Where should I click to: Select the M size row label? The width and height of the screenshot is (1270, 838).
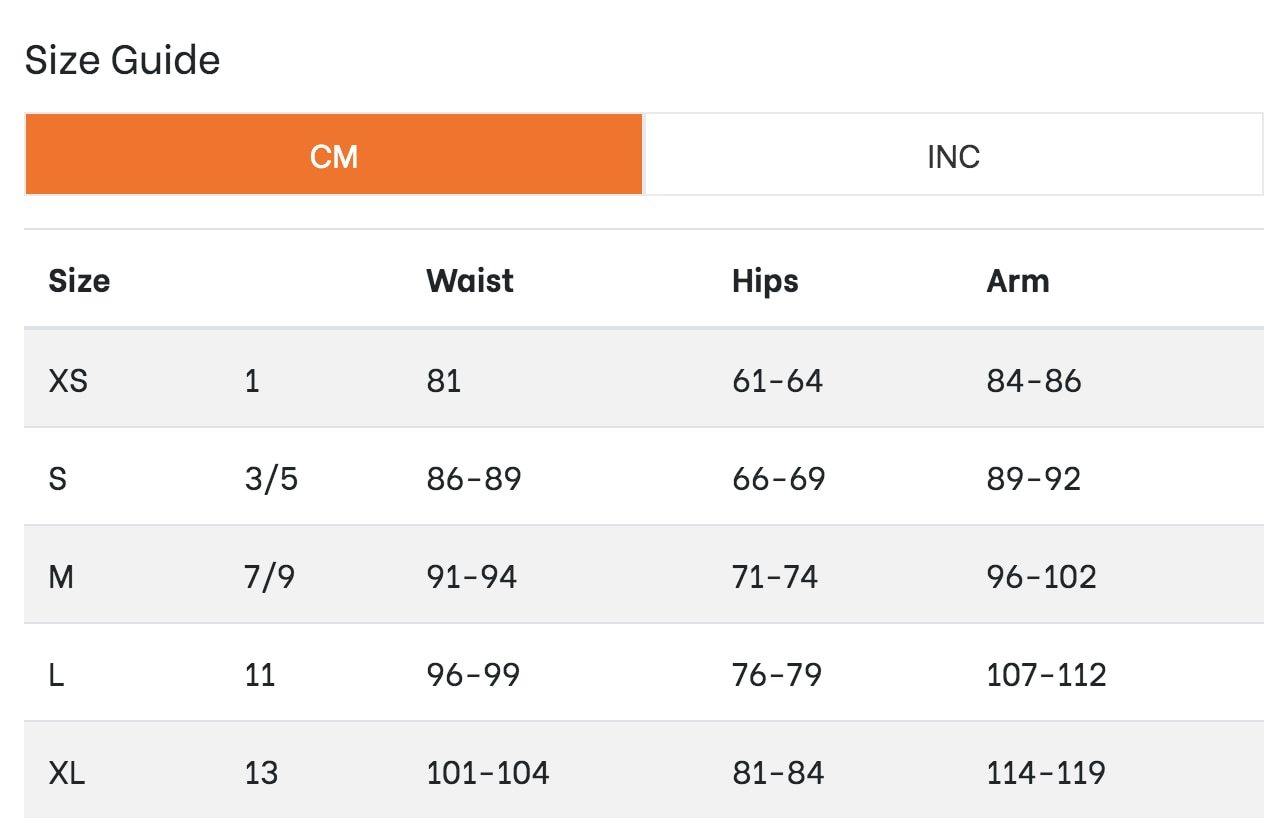61,577
